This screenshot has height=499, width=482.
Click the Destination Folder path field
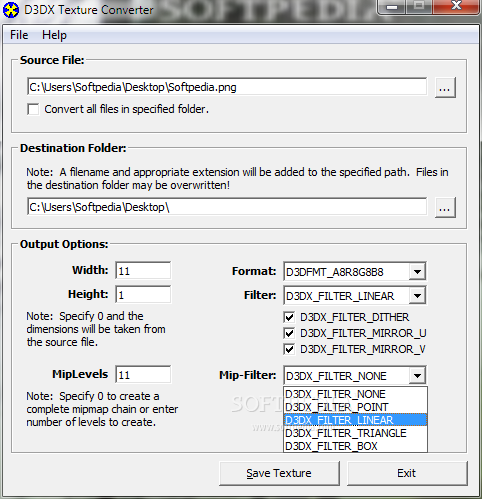(x=227, y=207)
